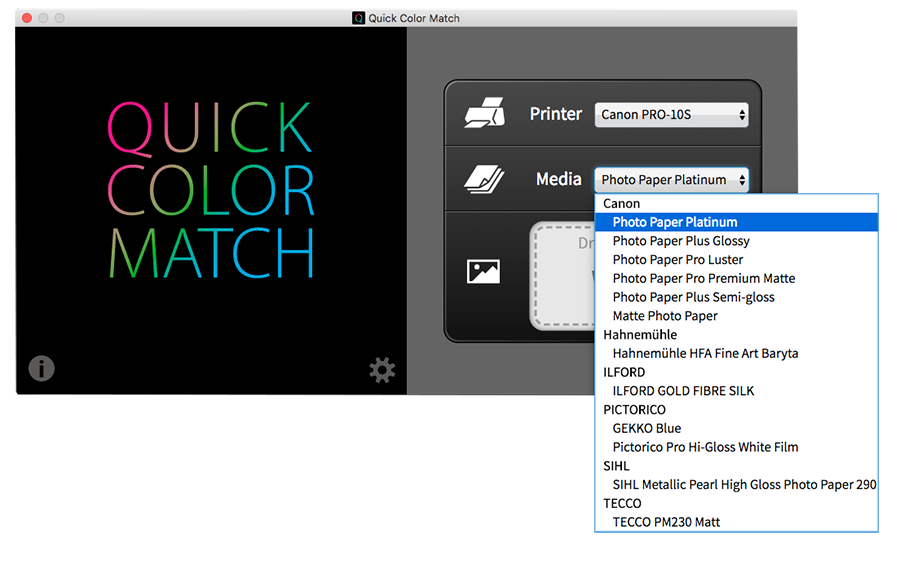This screenshot has height=573, width=900.
Task: Choose Photo Paper Plus Semi-gloss
Action: click(x=736, y=297)
